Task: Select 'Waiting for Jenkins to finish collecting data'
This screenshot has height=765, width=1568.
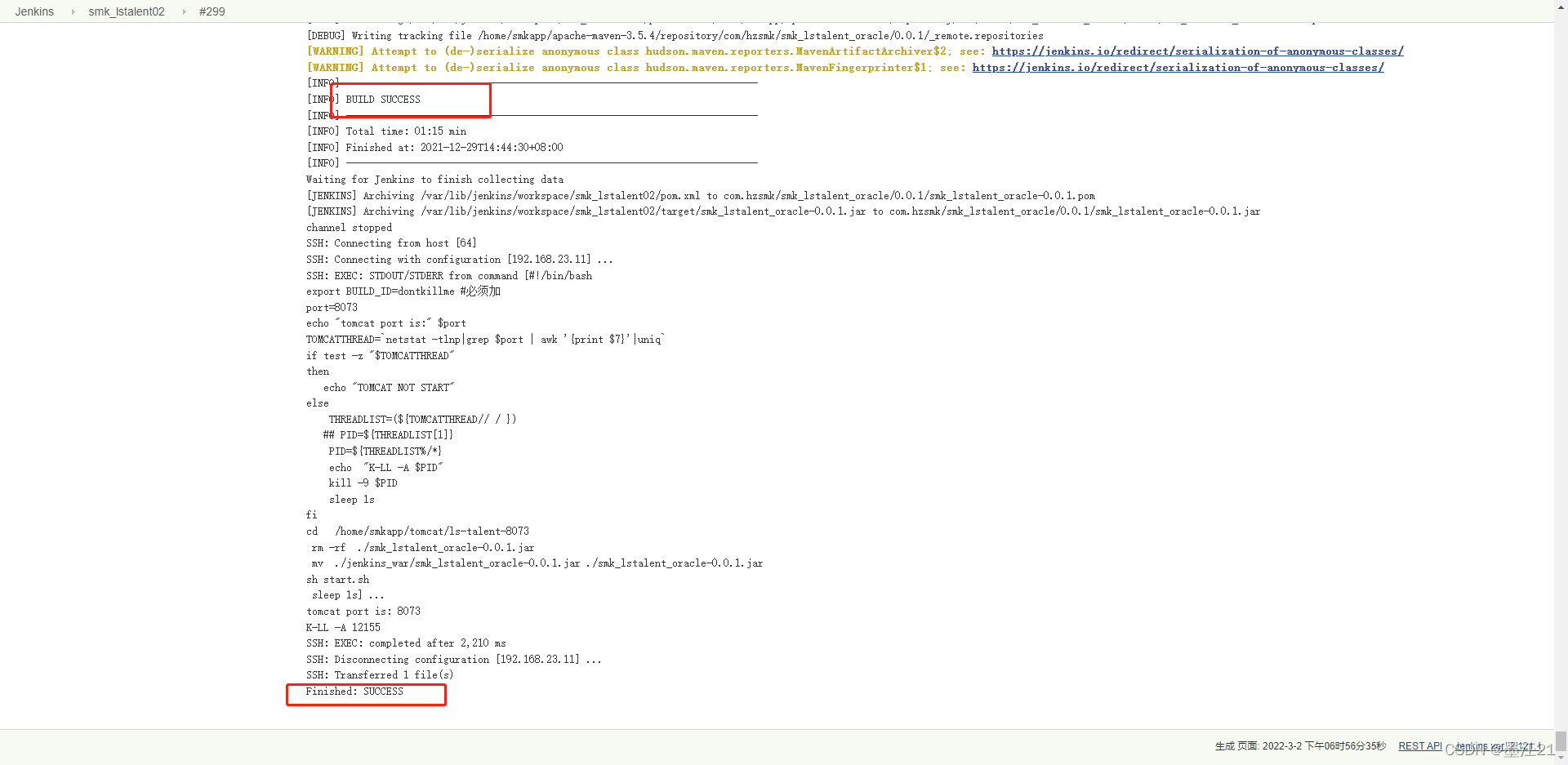Action: point(434,180)
